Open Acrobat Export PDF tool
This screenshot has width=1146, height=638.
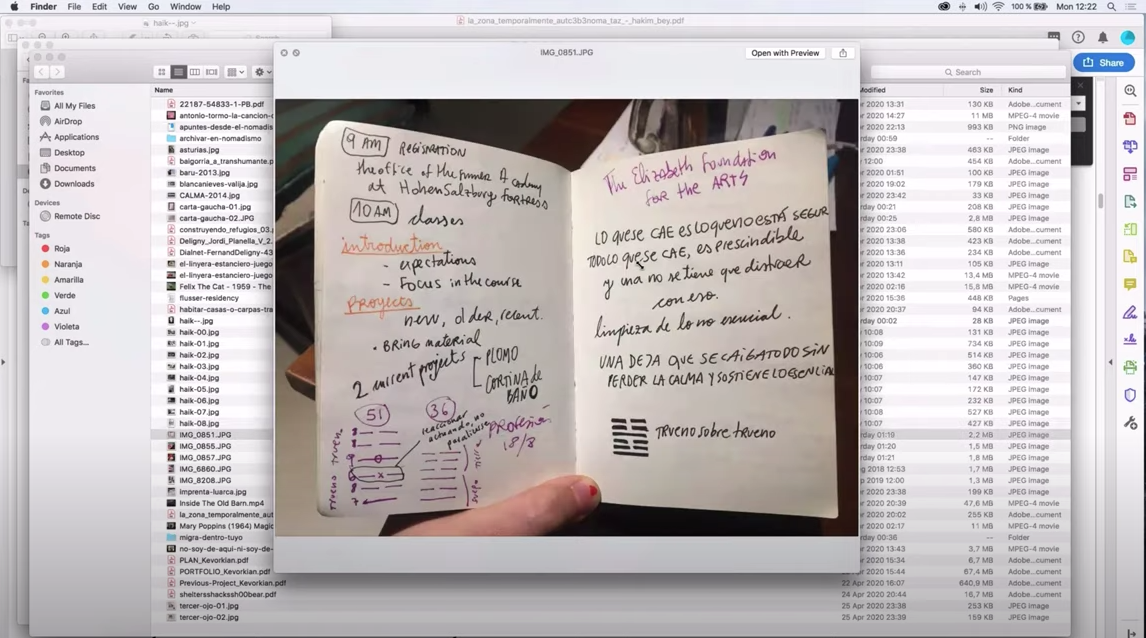coord(1130,202)
